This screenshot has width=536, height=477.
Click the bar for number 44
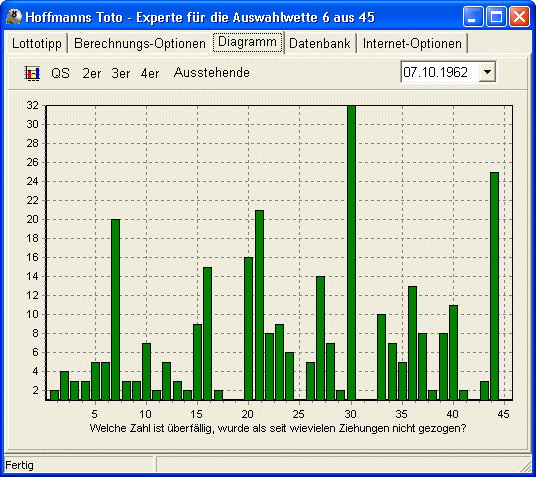coord(494,286)
